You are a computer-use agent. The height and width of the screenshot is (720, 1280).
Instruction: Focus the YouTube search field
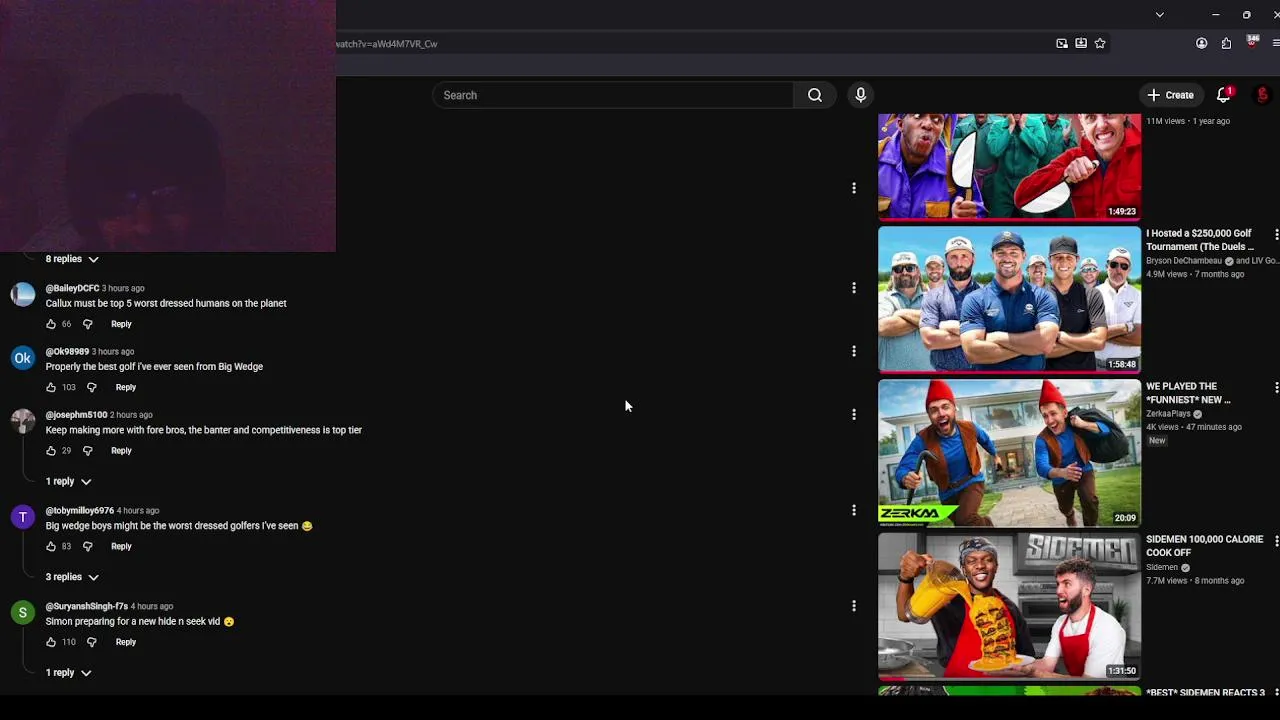(x=613, y=95)
